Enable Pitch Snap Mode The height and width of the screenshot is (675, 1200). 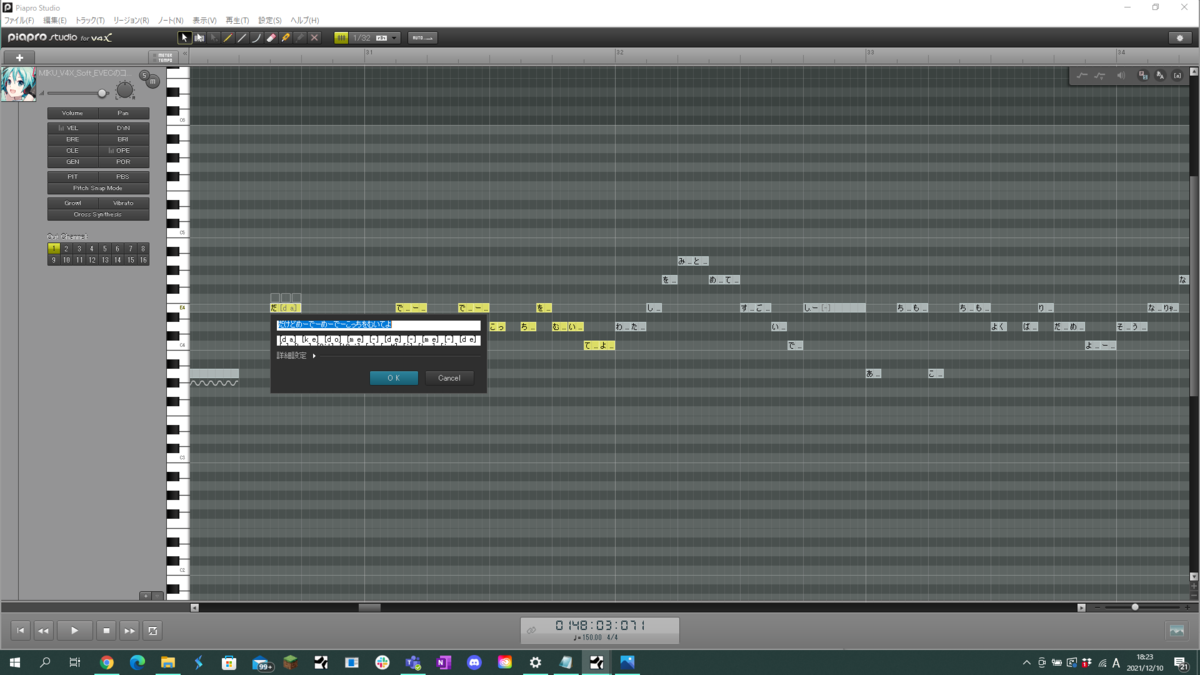[x=98, y=188]
